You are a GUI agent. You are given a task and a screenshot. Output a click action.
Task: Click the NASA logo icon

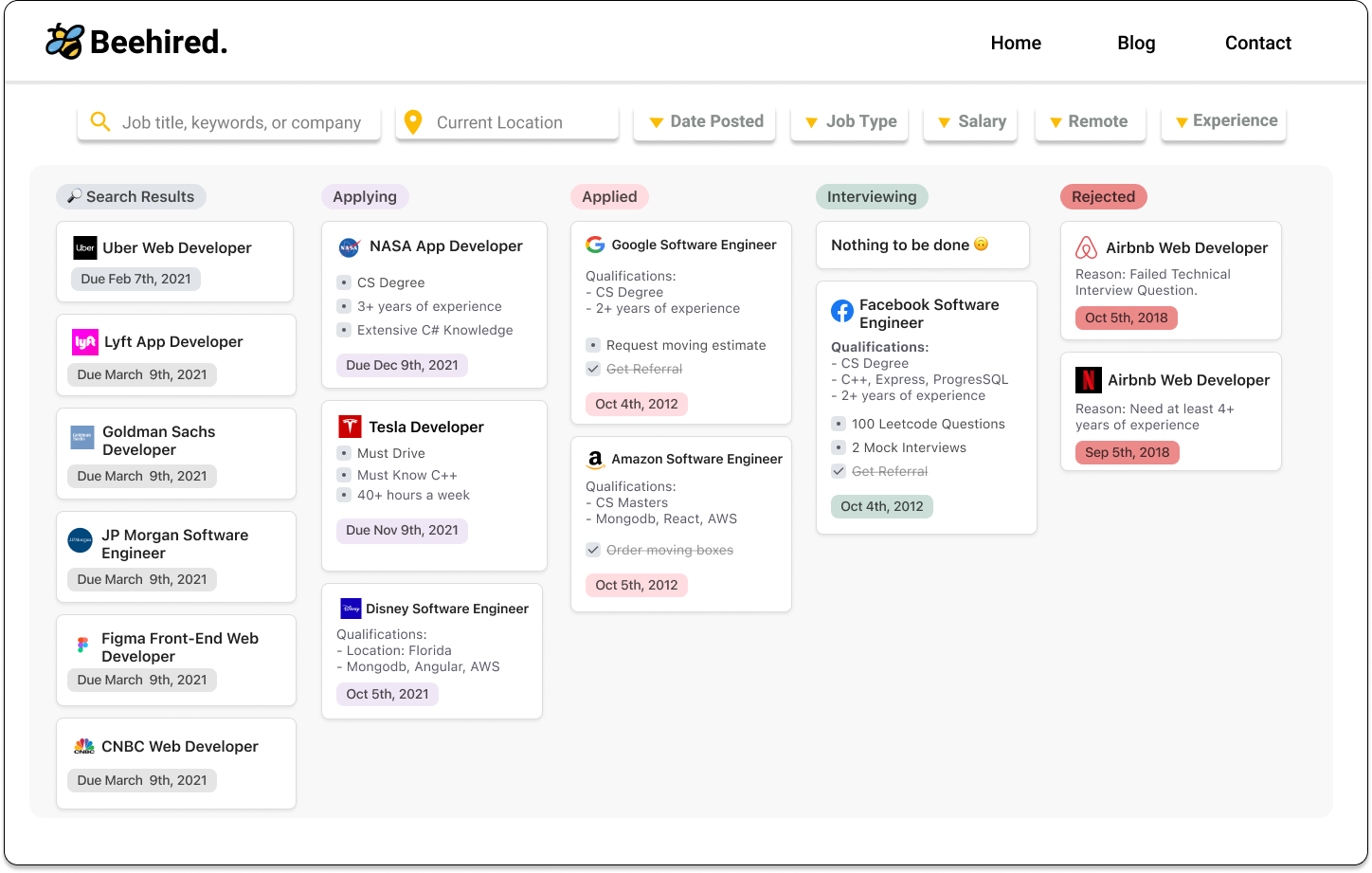pyautogui.click(x=349, y=247)
